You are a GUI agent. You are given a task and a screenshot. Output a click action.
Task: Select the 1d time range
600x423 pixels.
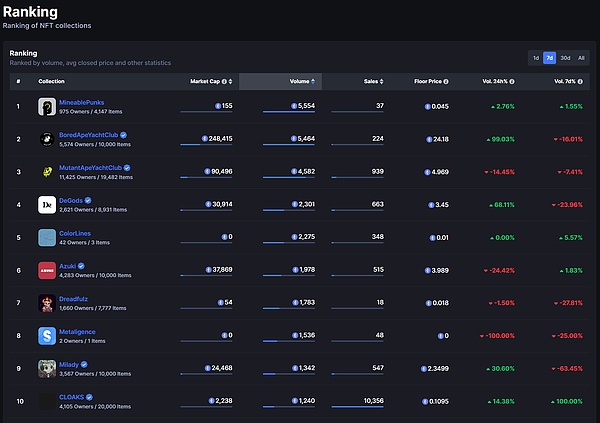535,58
